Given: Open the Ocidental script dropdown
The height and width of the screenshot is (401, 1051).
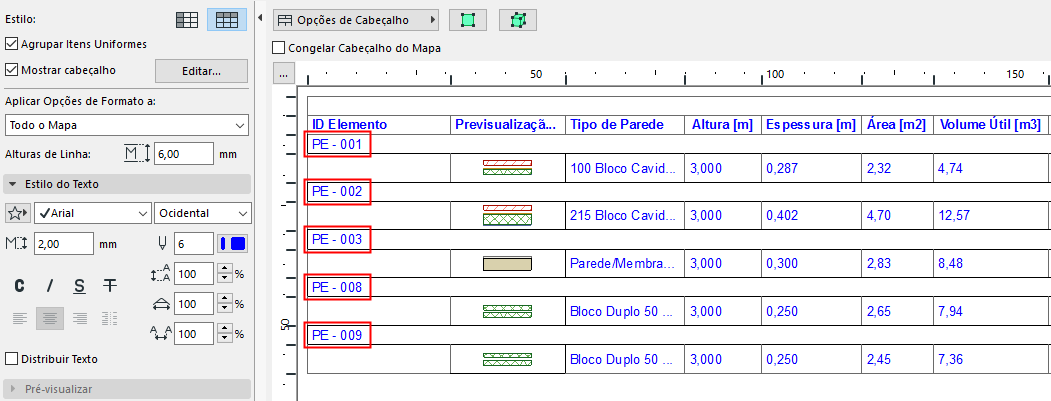Looking at the screenshot, I should pyautogui.click(x=202, y=213).
